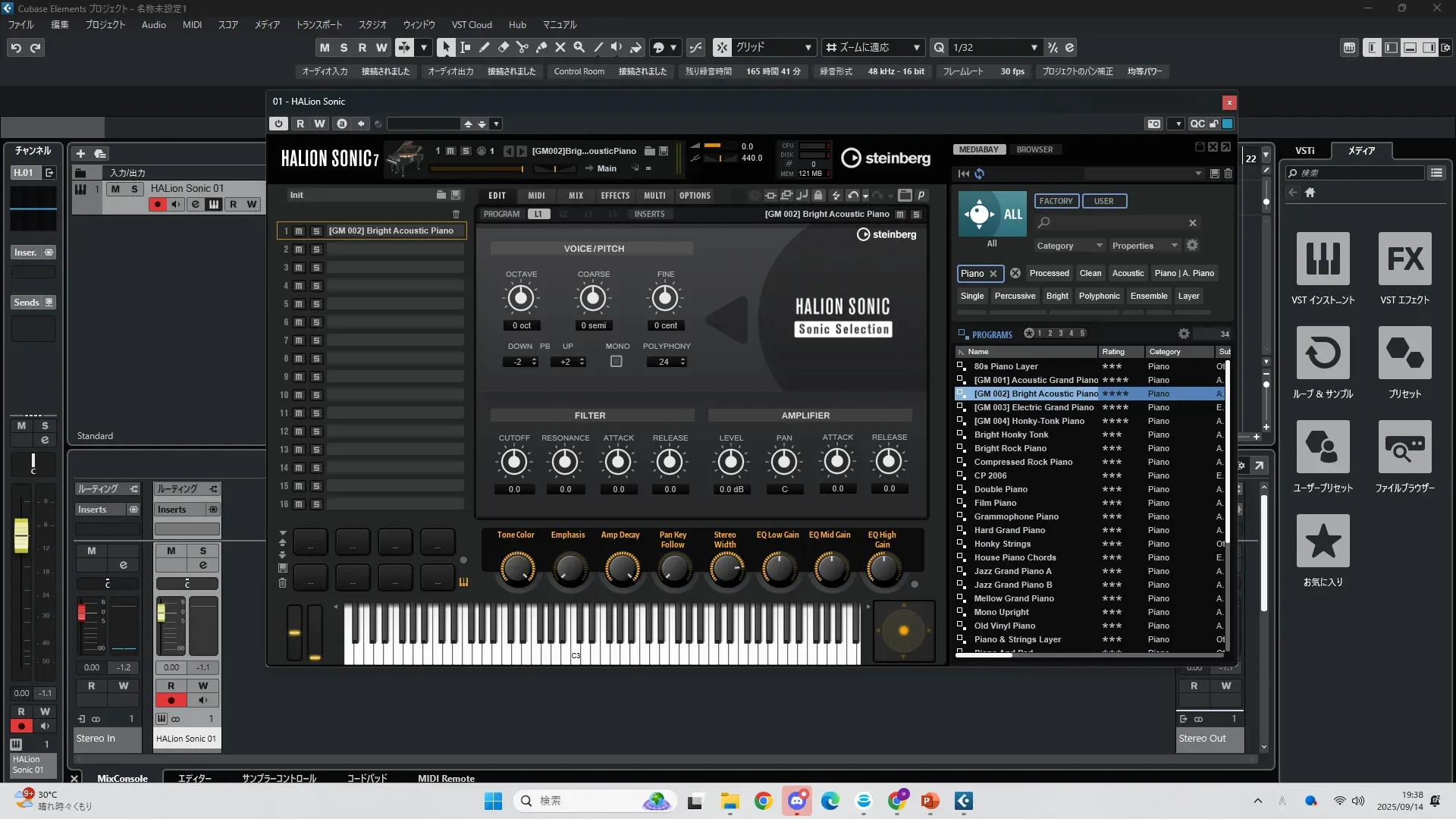Select the Mute tool X icon
1456x819 pixels.
(560, 47)
